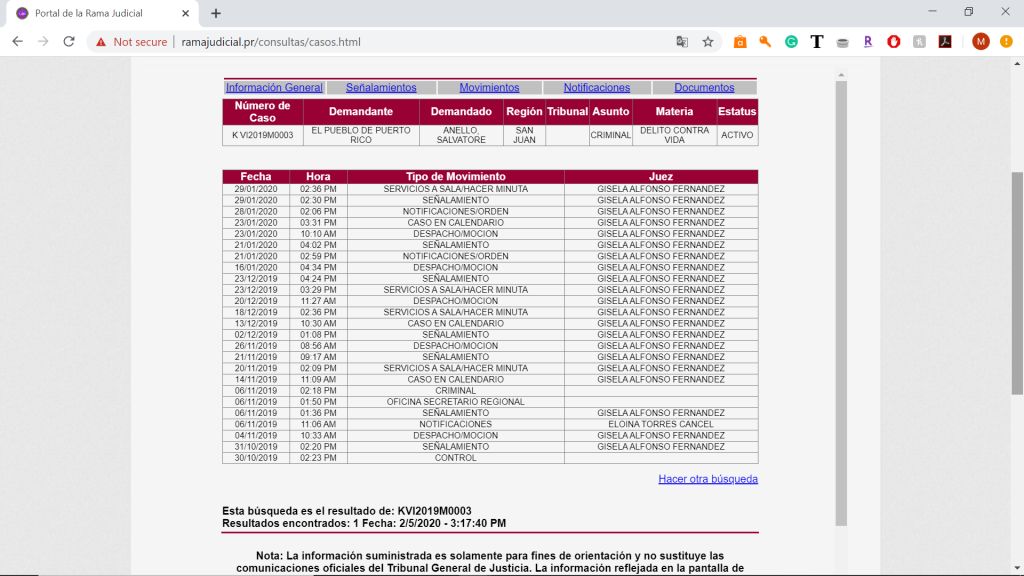Open the user profile avatar M
This screenshot has width=1024, height=576.
point(980,42)
